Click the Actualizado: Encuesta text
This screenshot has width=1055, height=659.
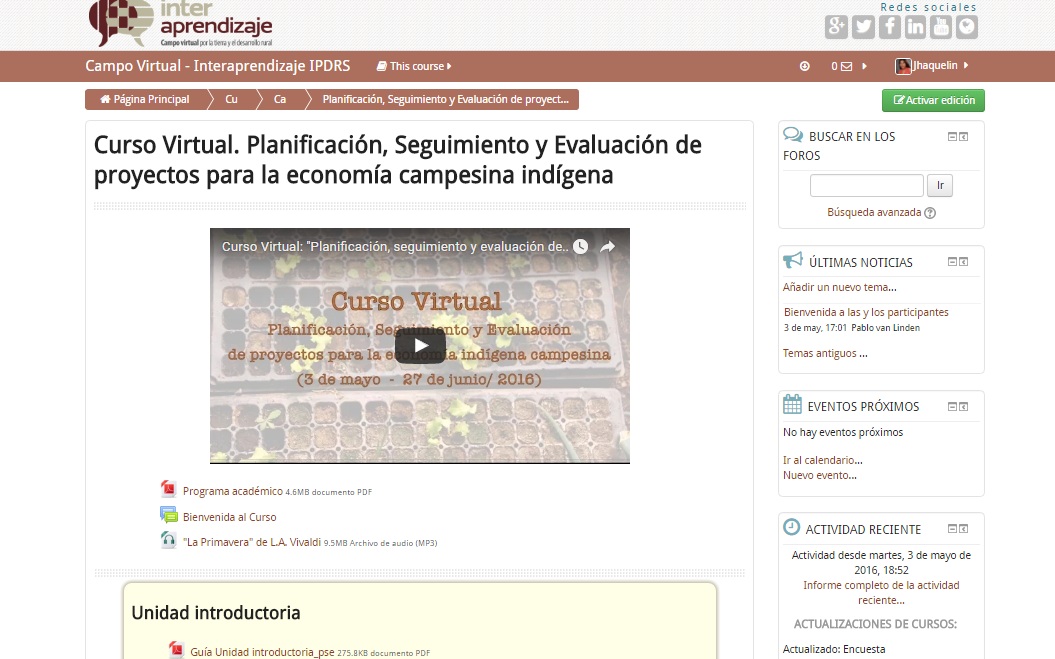point(834,650)
